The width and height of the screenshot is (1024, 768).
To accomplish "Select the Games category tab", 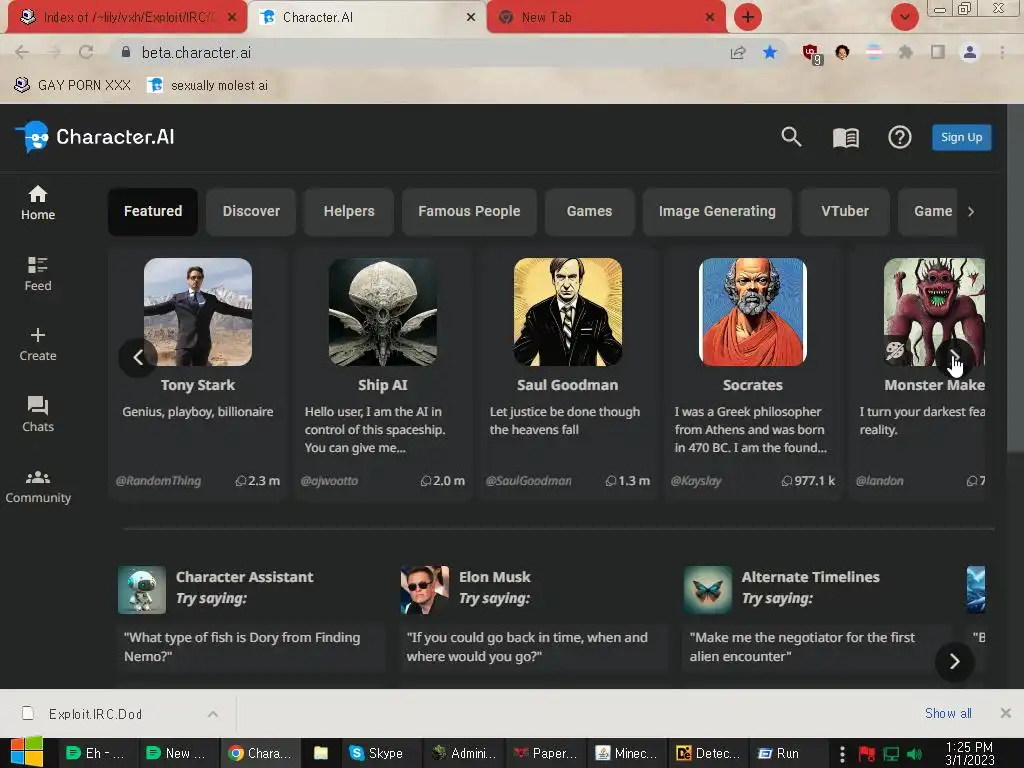I will click(589, 212).
